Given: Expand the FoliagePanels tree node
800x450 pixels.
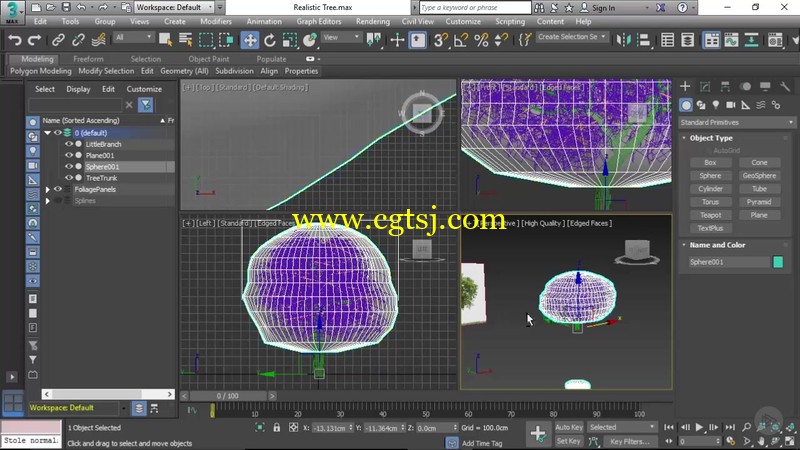Looking at the screenshot, I should pos(47,189).
